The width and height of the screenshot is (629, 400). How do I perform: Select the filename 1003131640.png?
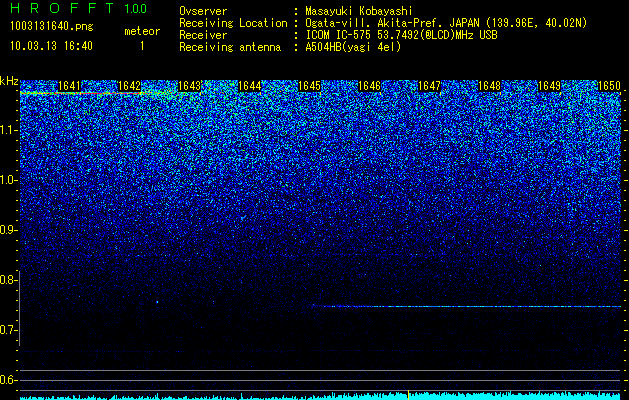coord(52,26)
